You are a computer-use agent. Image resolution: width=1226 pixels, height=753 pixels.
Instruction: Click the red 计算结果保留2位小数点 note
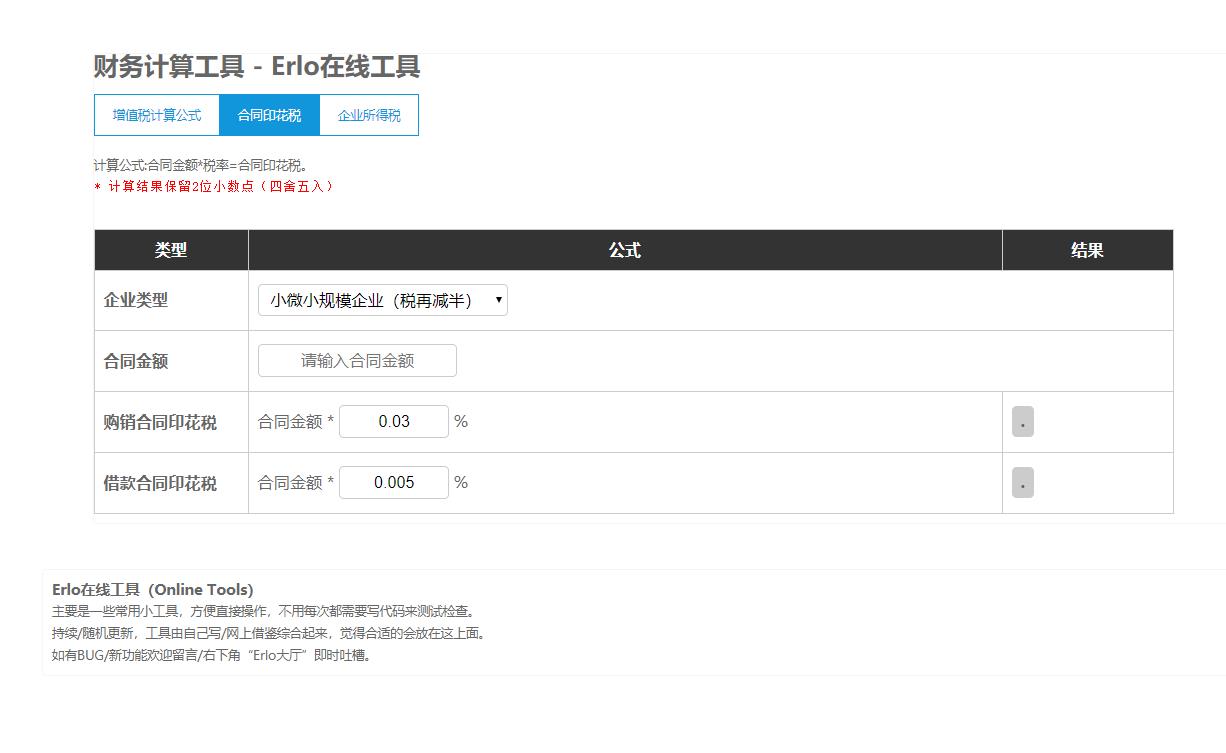(x=214, y=186)
